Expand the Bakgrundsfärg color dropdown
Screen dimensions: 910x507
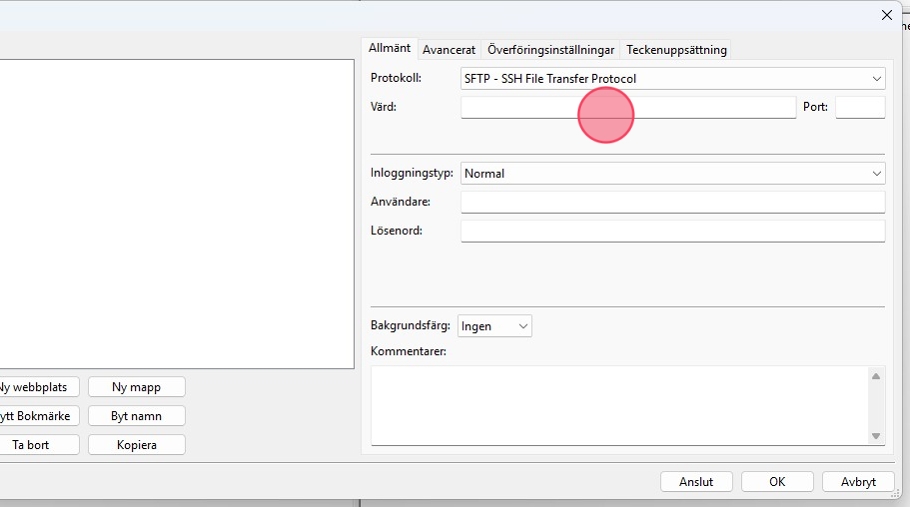pos(495,326)
